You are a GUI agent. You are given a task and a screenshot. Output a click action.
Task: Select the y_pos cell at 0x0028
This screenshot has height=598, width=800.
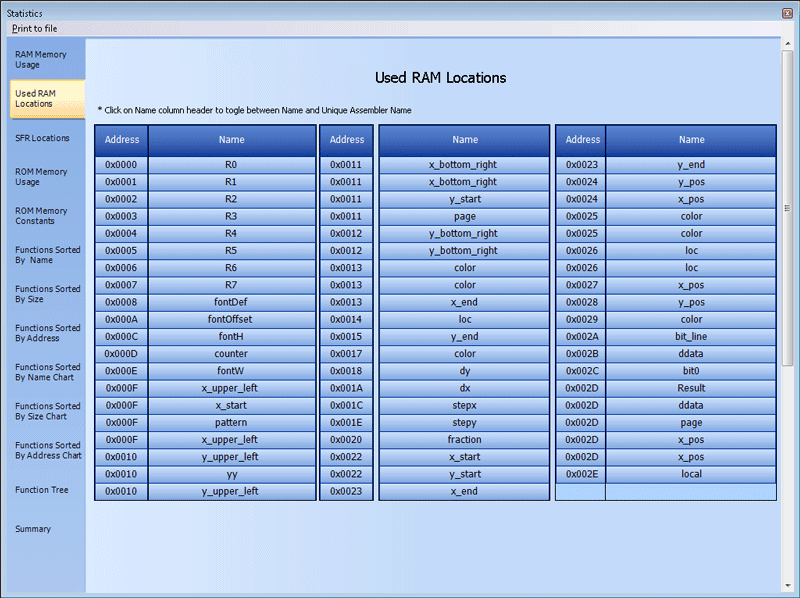(x=691, y=302)
